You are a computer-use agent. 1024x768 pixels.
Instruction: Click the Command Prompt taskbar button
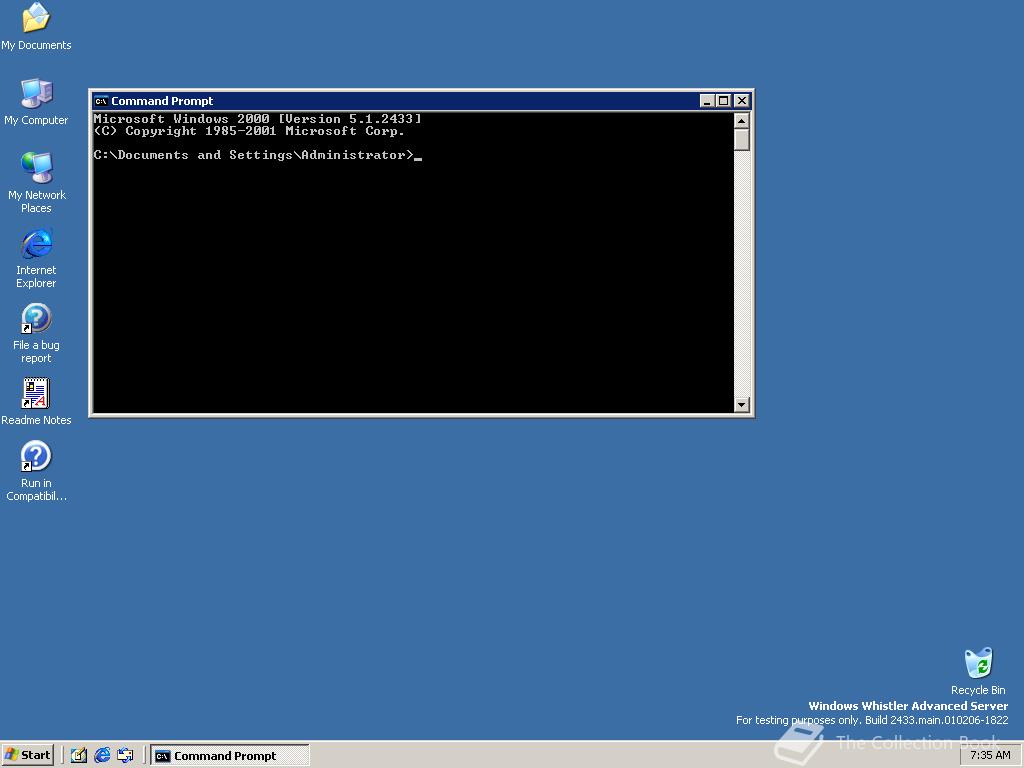230,756
